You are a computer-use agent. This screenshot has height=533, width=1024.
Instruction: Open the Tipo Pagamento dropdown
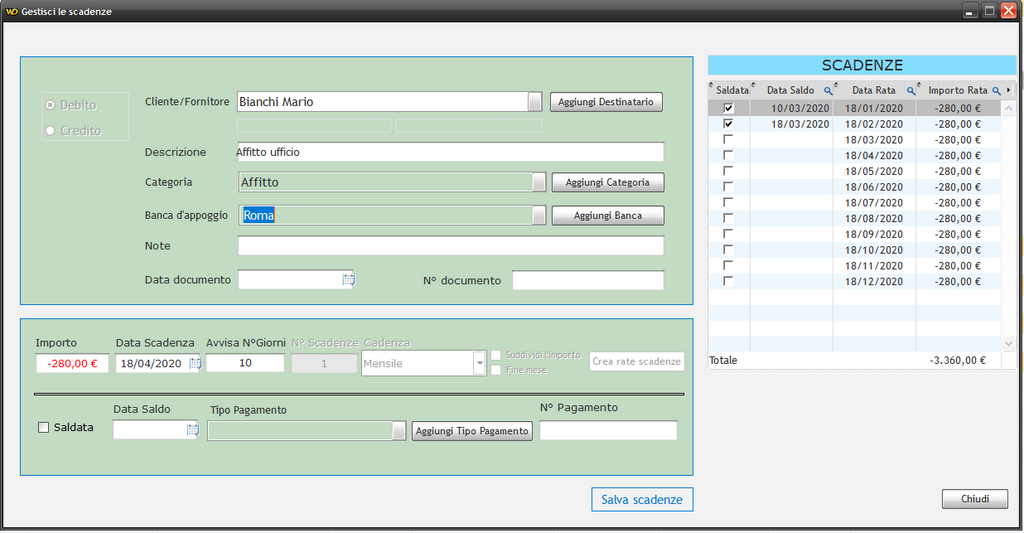click(400, 430)
